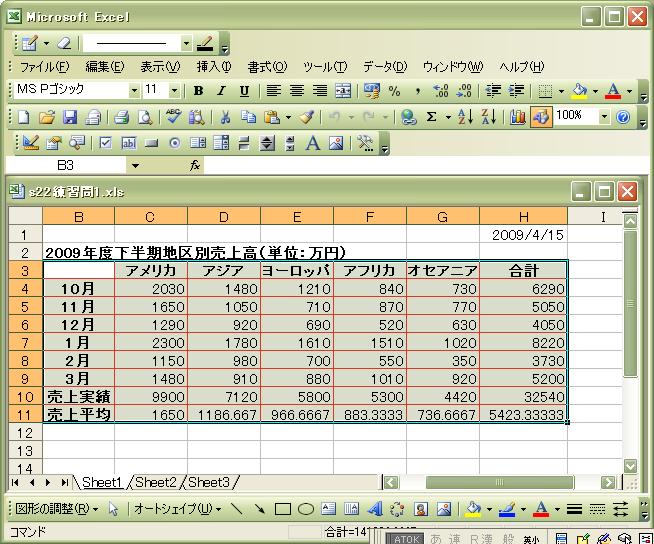
Task: Open the Chart Wizard
Action: point(518,117)
